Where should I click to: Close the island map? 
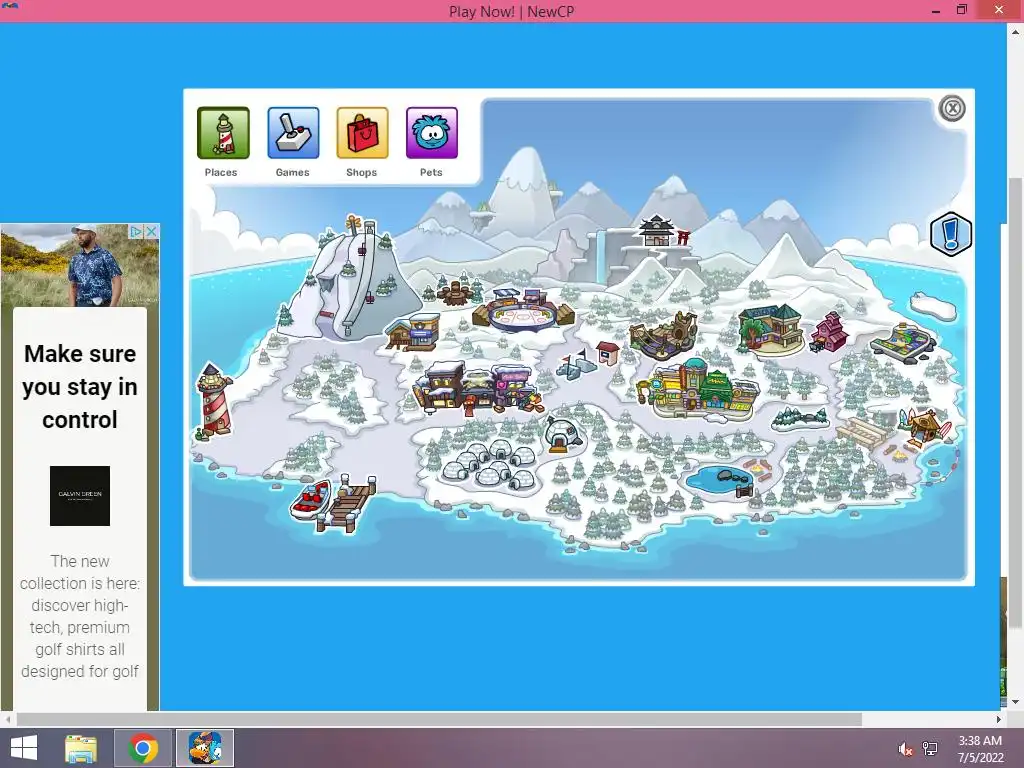952,108
